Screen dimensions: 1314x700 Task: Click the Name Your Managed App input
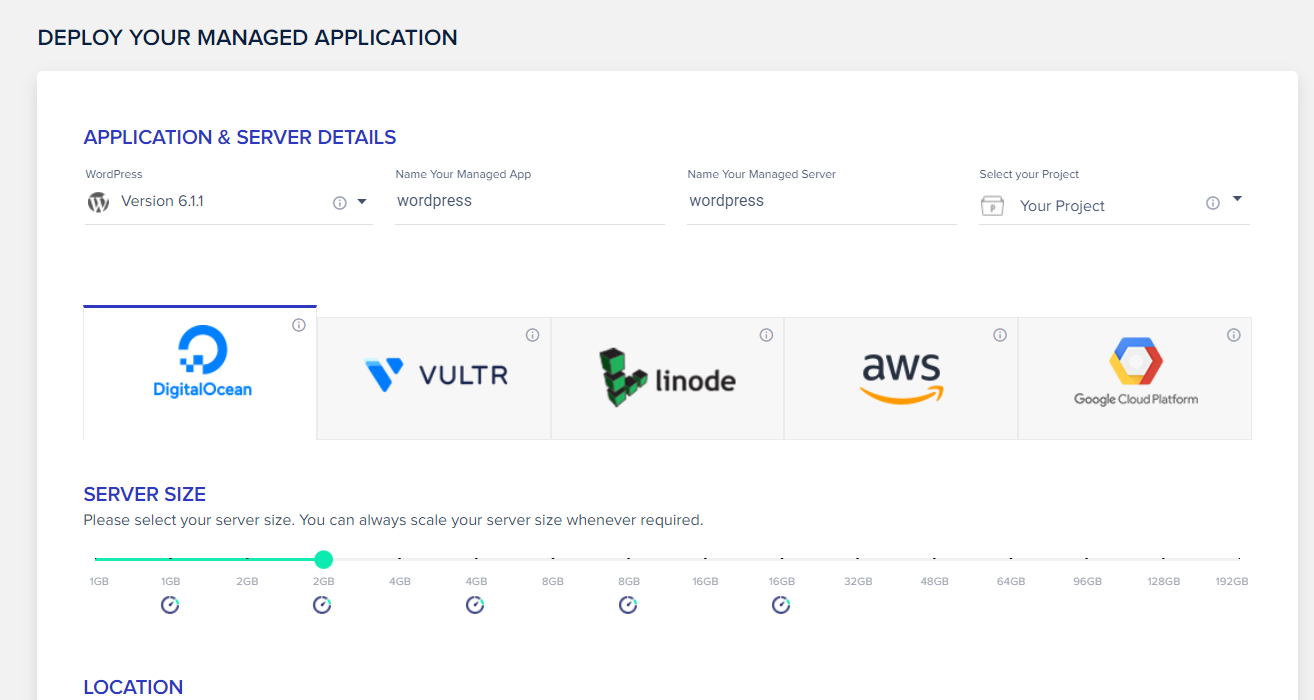tap(530, 201)
